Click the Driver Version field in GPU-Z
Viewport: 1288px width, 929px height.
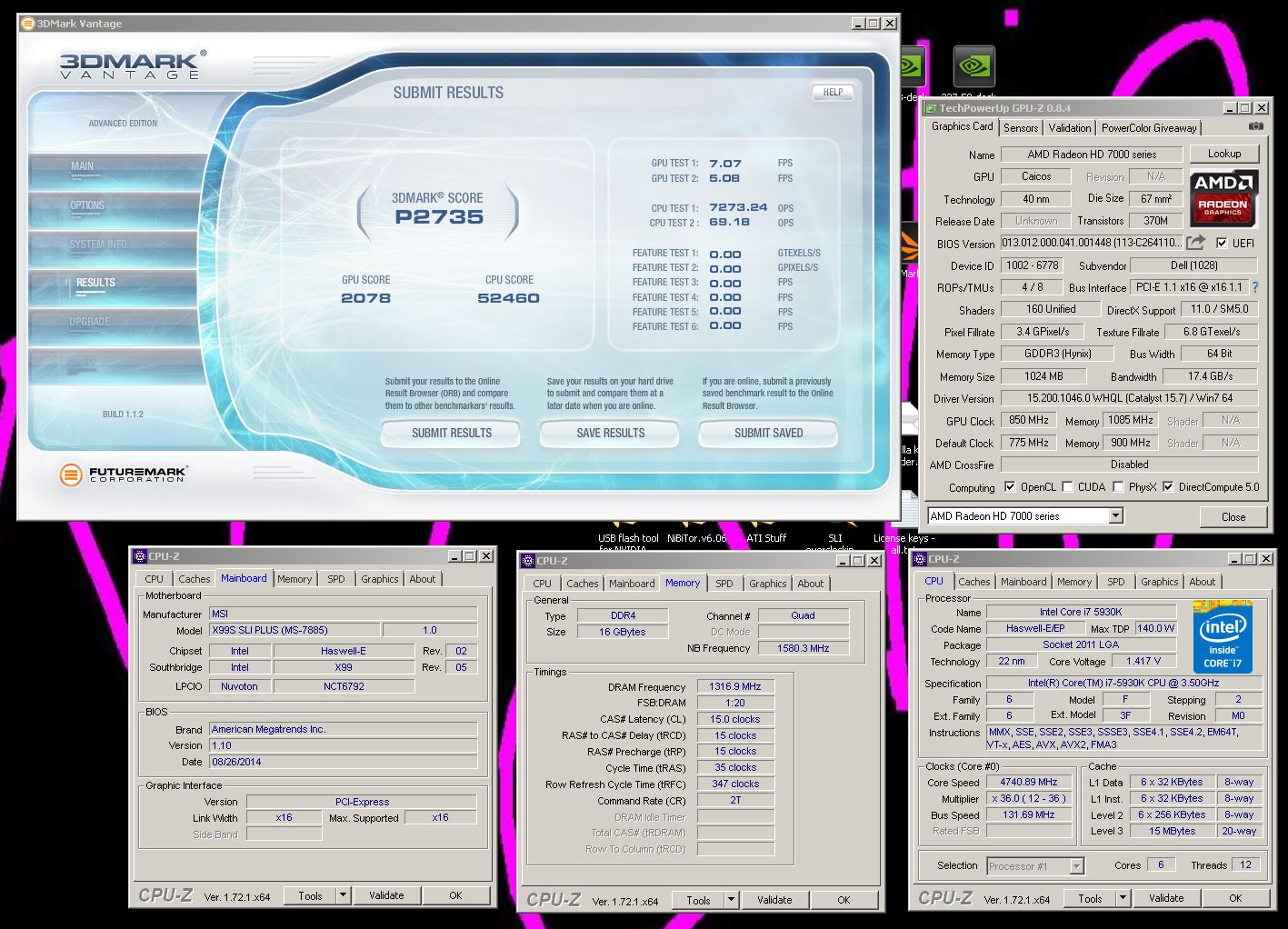(x=1130, y=398)
